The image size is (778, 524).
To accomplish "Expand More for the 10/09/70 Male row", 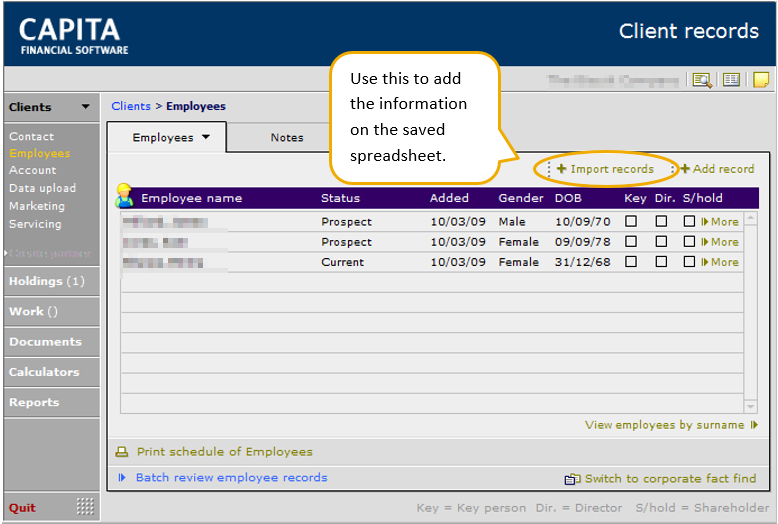I will tap(720, 222).
